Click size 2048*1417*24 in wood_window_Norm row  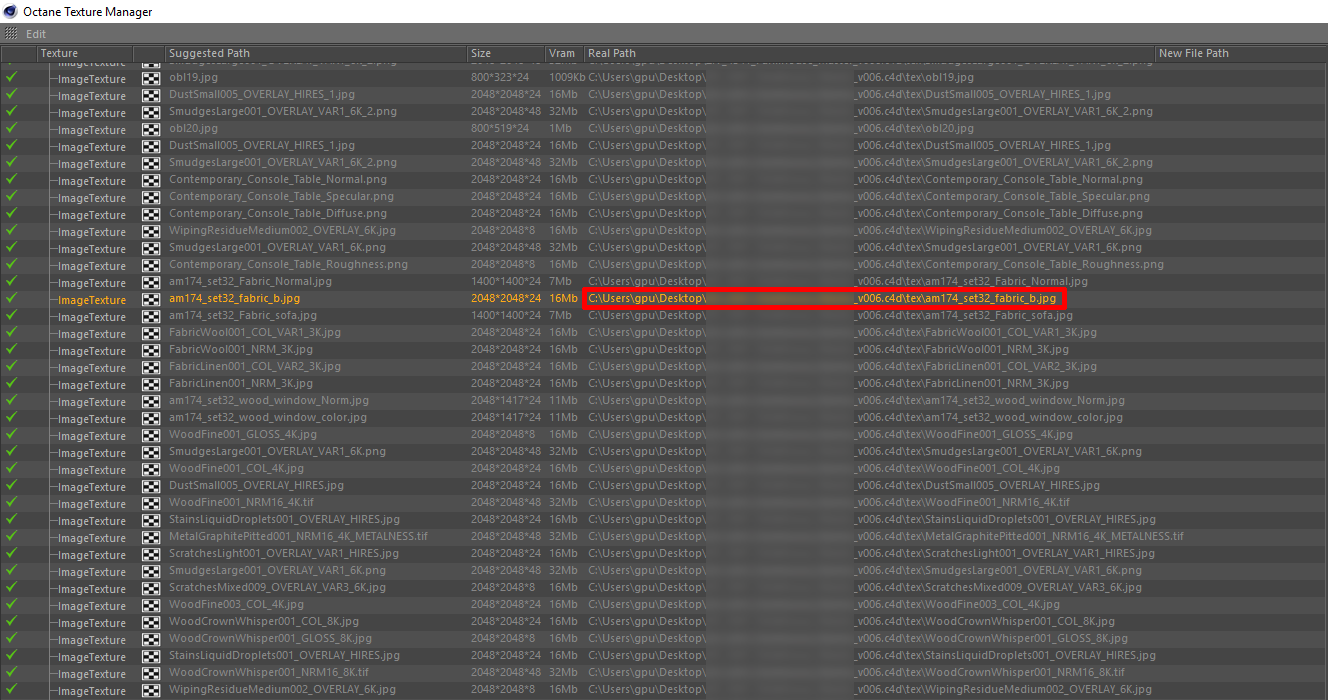pos(506,400)
